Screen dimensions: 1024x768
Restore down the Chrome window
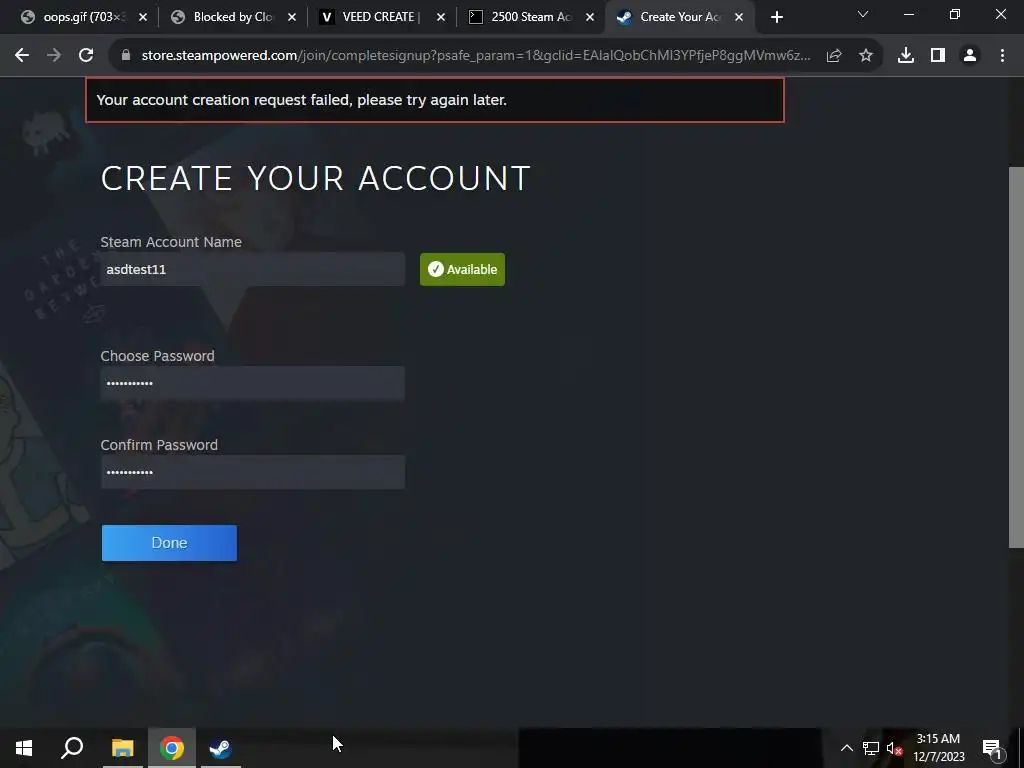click(955, 14)
